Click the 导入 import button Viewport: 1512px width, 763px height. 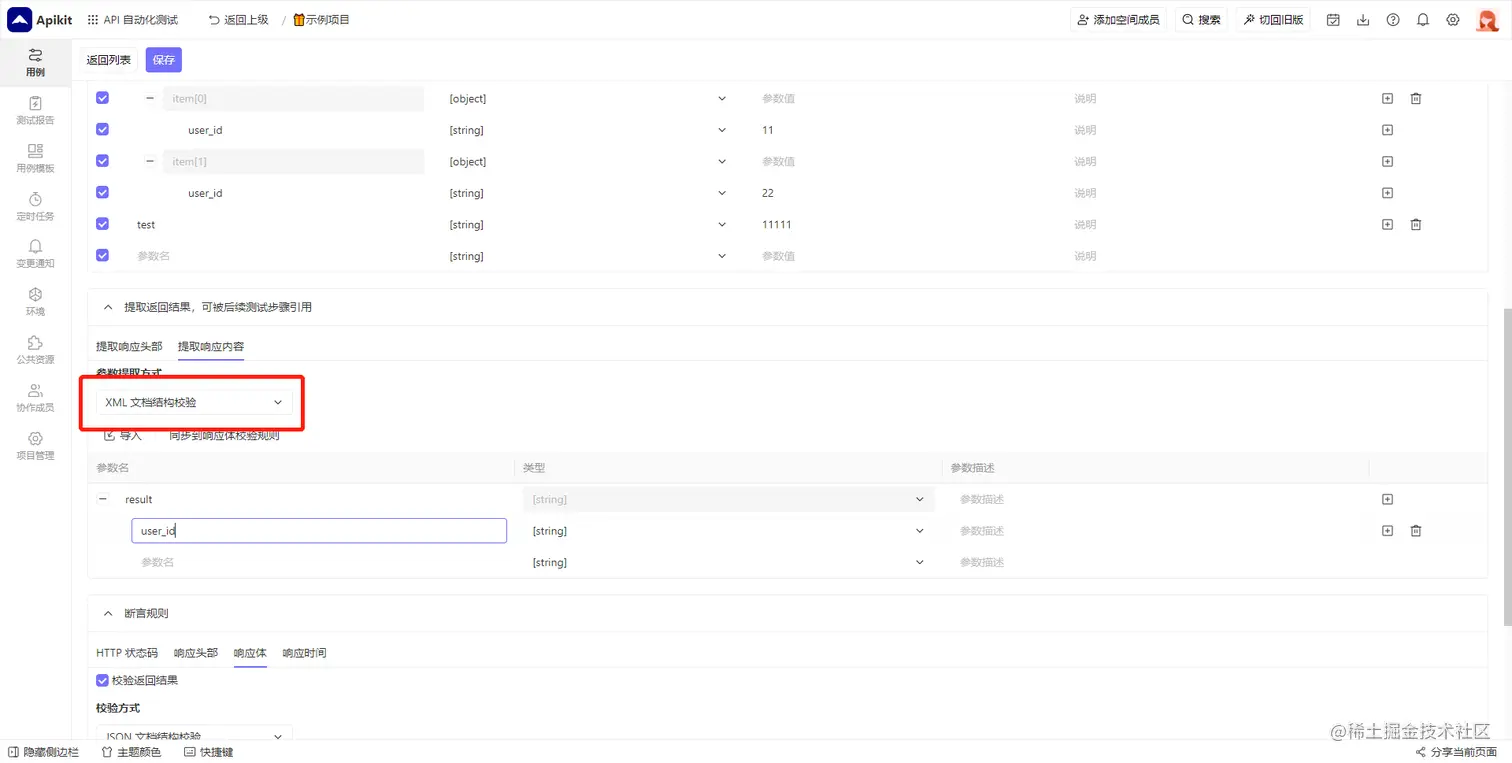[x=123, y=436]
